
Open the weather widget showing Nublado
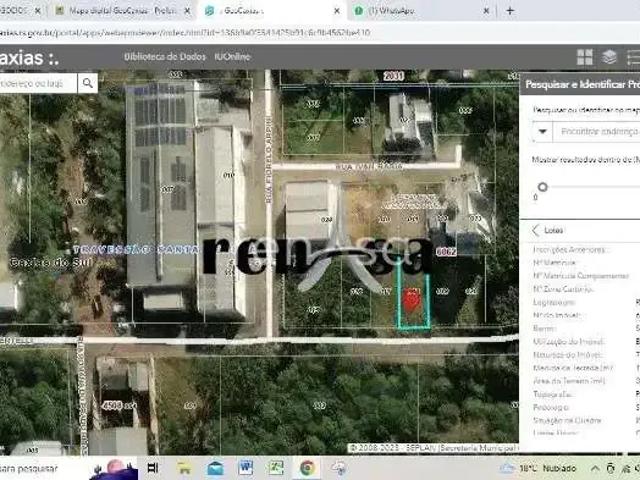(538, 468)
